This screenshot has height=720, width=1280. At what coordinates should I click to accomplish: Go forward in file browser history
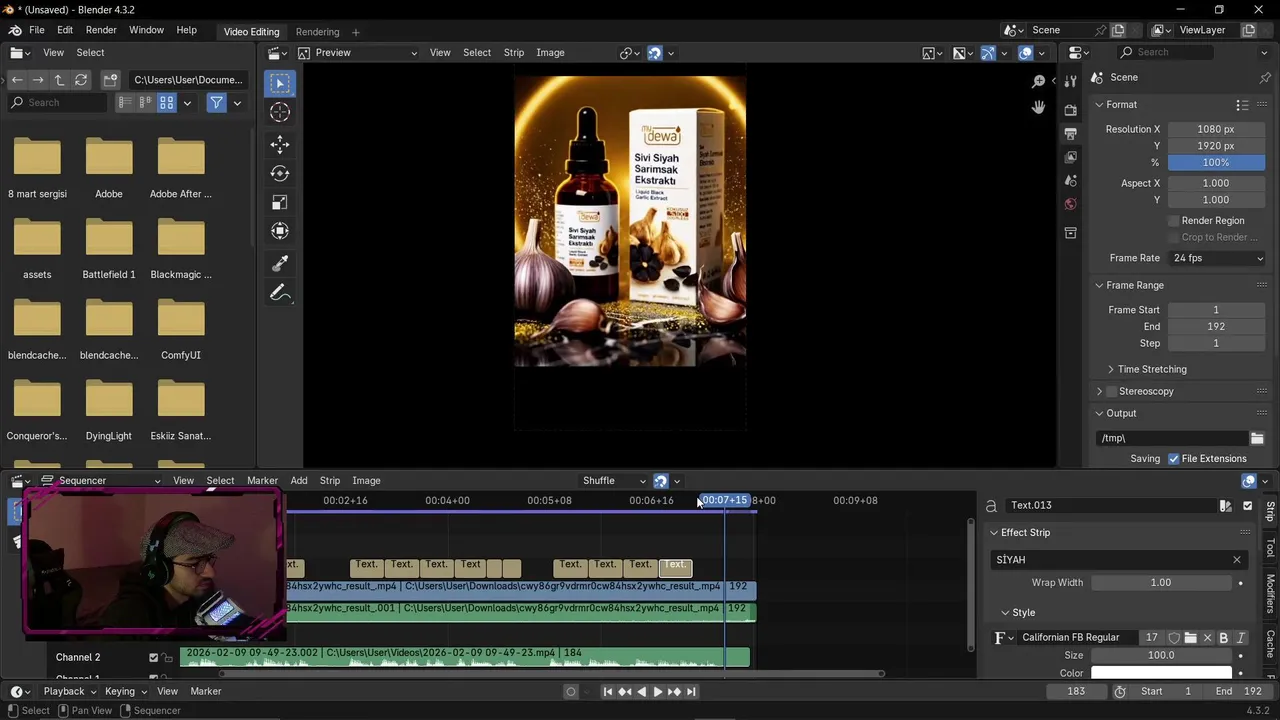click(38, 80)
